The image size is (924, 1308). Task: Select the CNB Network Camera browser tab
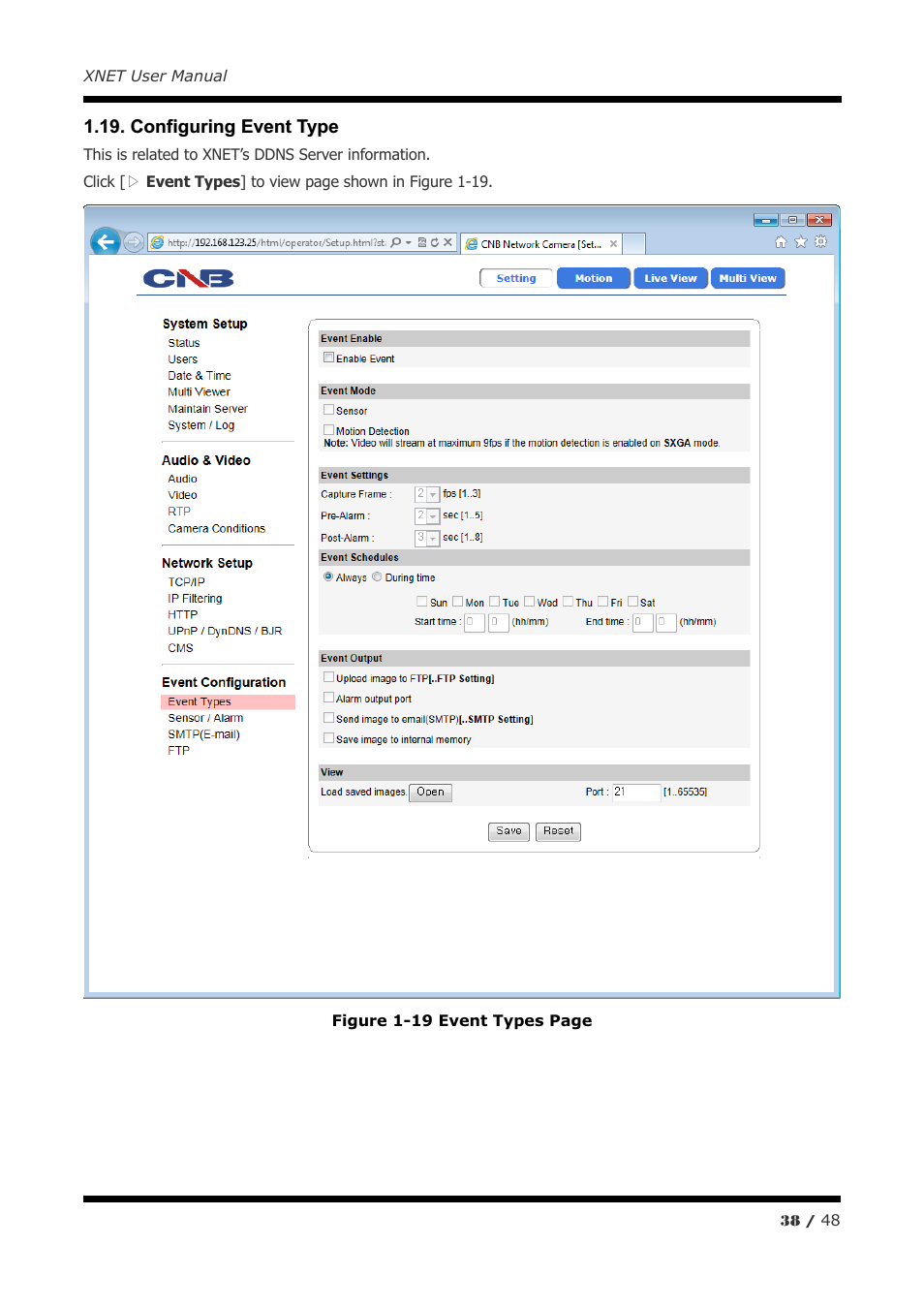tap(540, 244)
